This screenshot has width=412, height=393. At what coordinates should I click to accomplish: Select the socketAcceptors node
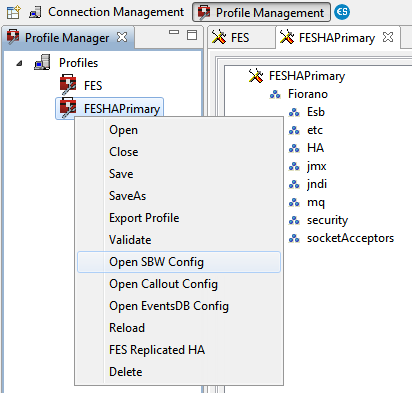(x=350, y=238)
